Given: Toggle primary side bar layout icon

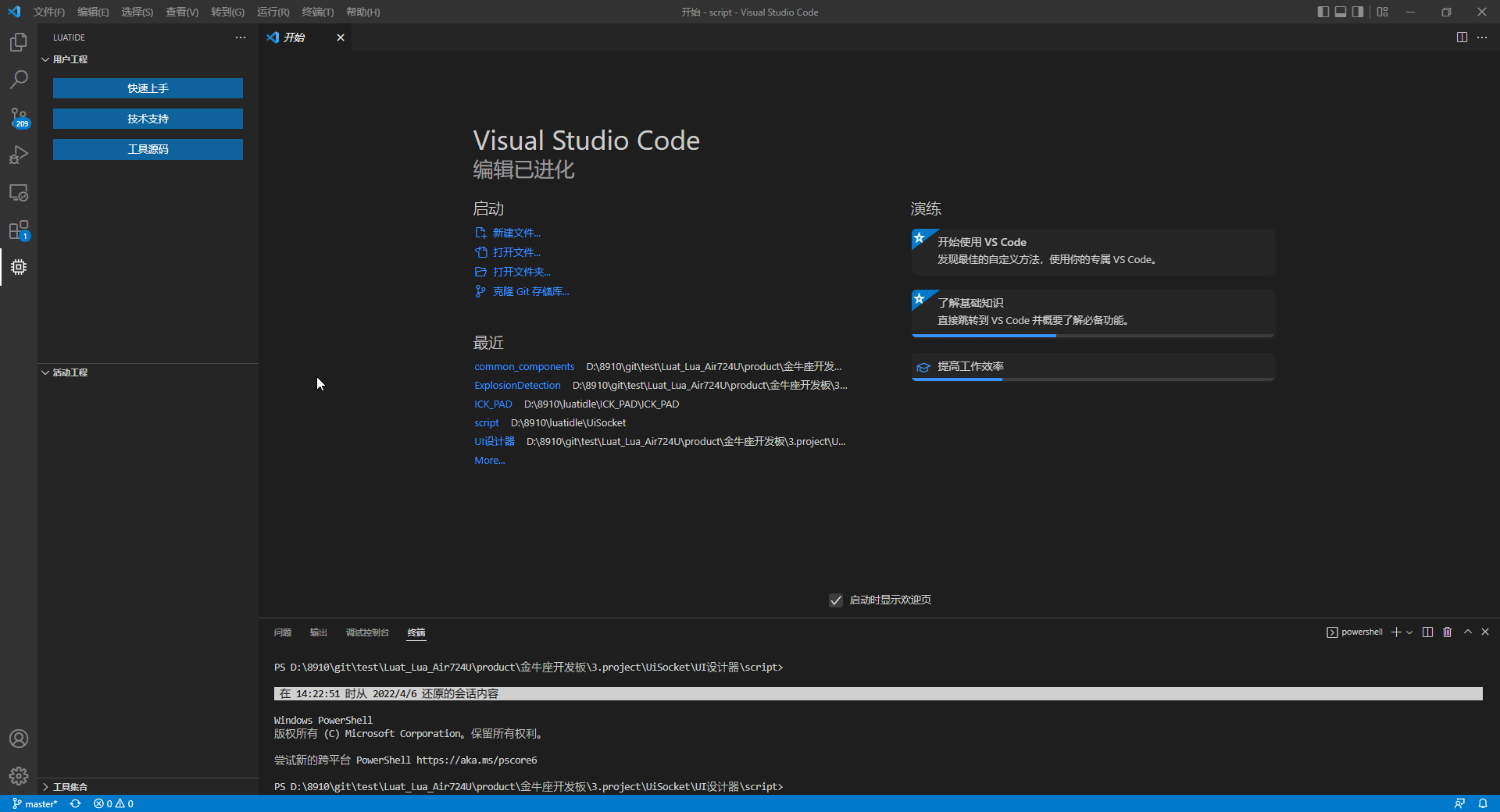Looking at the screenshot, I should (1323, 12).
